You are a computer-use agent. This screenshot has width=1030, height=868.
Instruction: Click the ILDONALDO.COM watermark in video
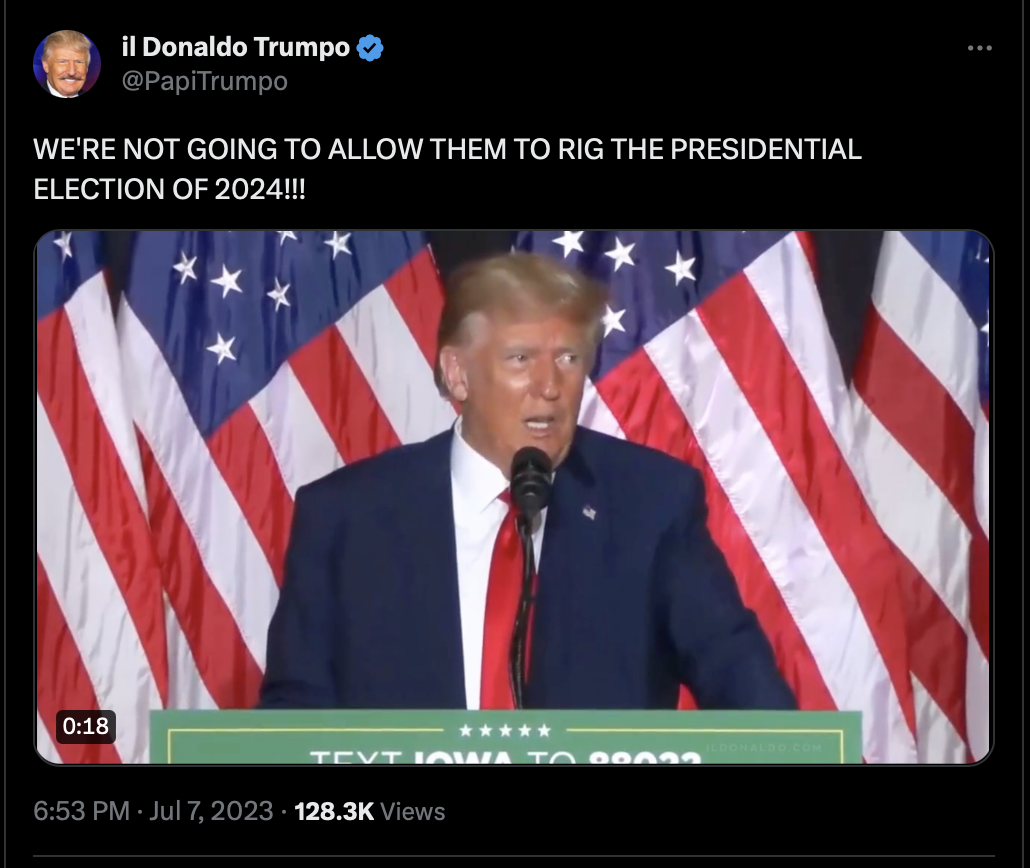pos(764,748)
